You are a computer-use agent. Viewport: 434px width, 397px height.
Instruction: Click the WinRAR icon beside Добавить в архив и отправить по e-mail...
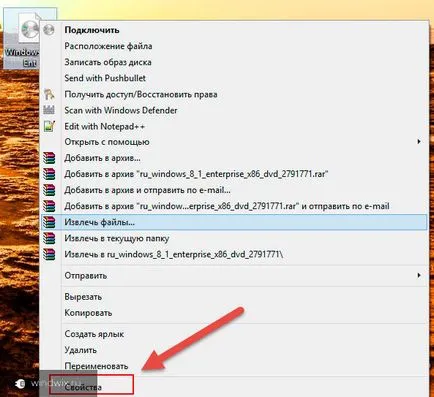[49, 190]
